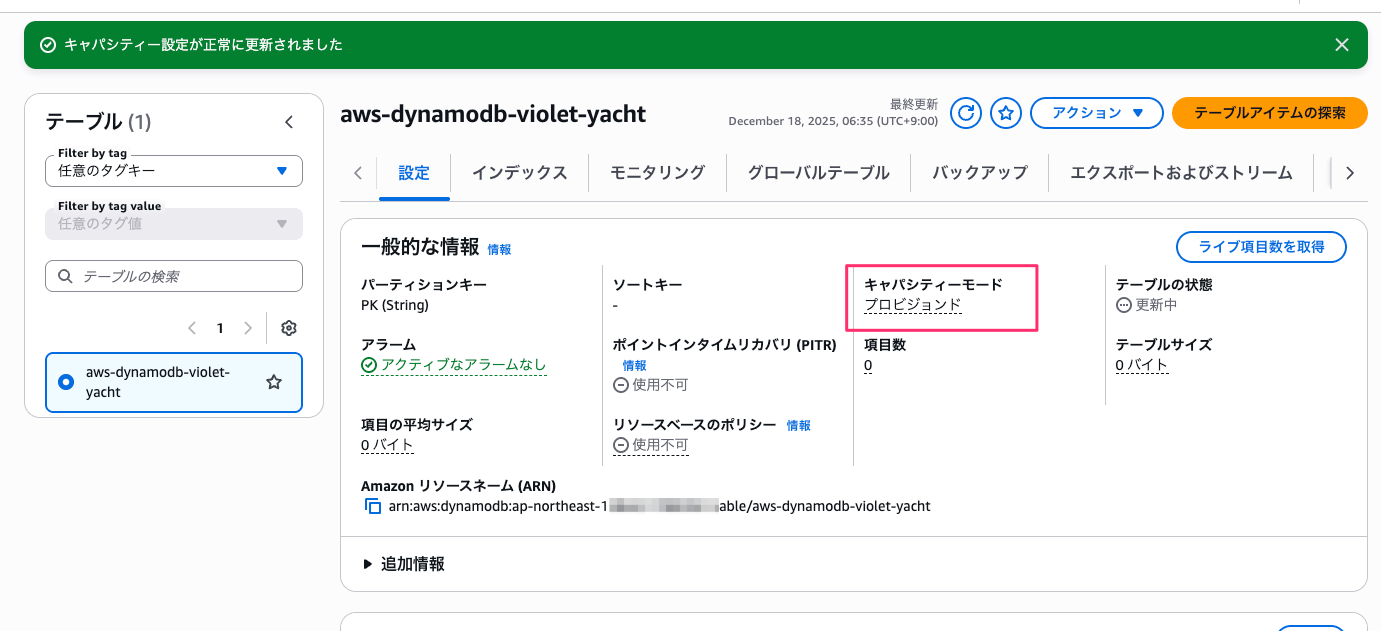The width and height of the screenshot is (1381, 631).
Task: Open table list preferences gear icon
Action: point(289,328)
